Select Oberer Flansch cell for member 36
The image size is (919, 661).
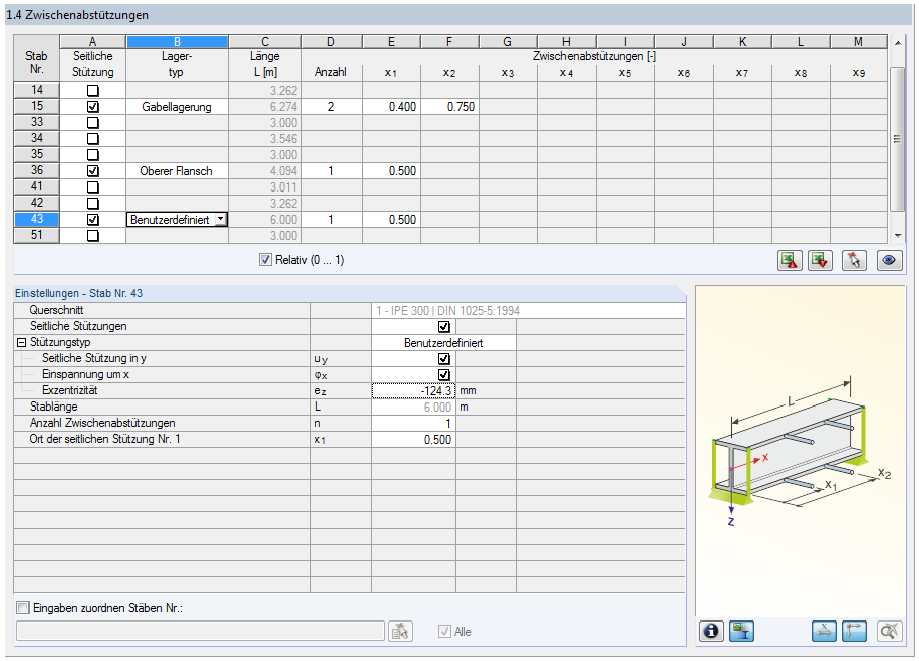pos(177,171)
